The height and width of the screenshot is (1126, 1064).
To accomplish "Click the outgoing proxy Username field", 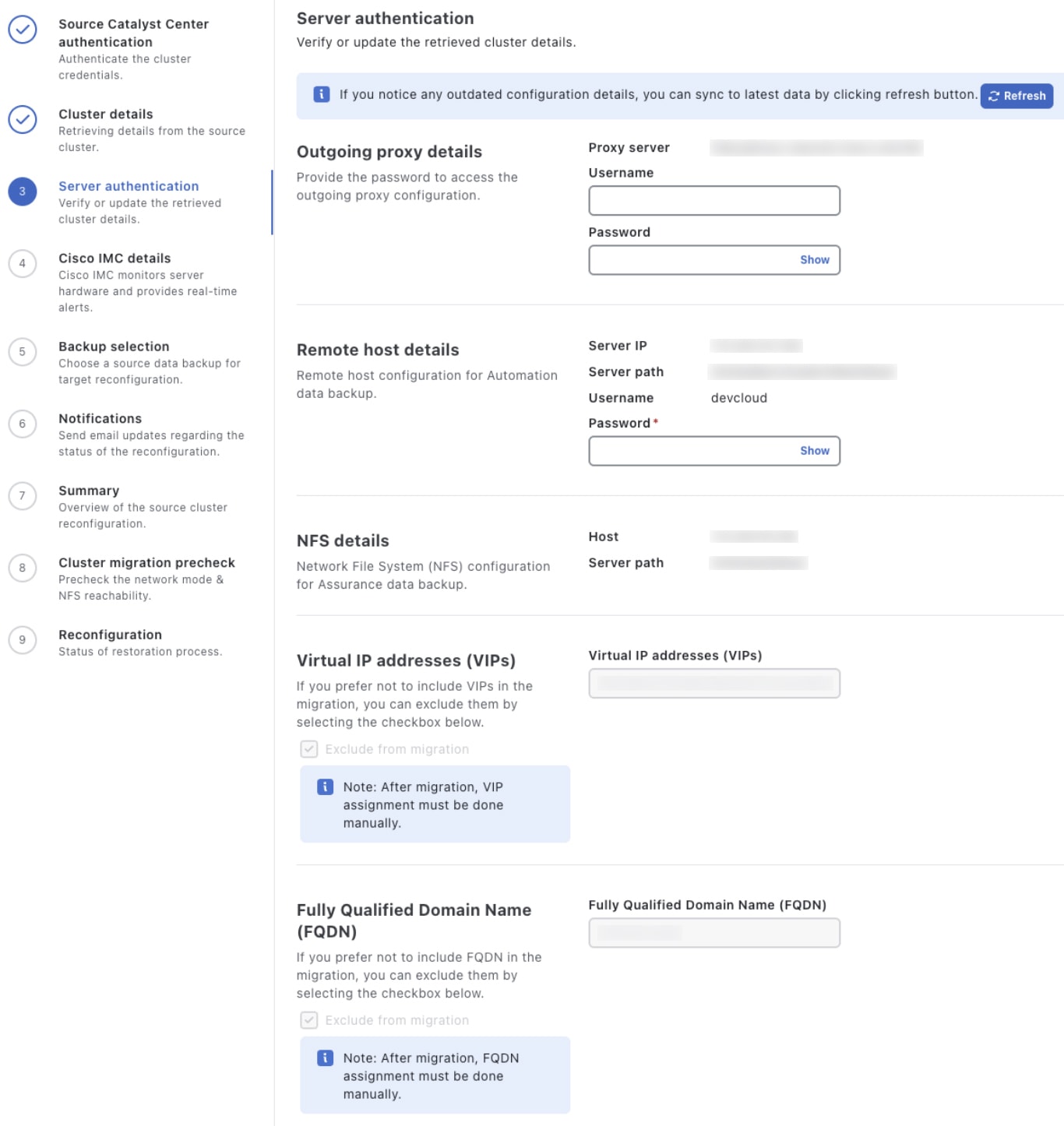I will click(713, 201).
